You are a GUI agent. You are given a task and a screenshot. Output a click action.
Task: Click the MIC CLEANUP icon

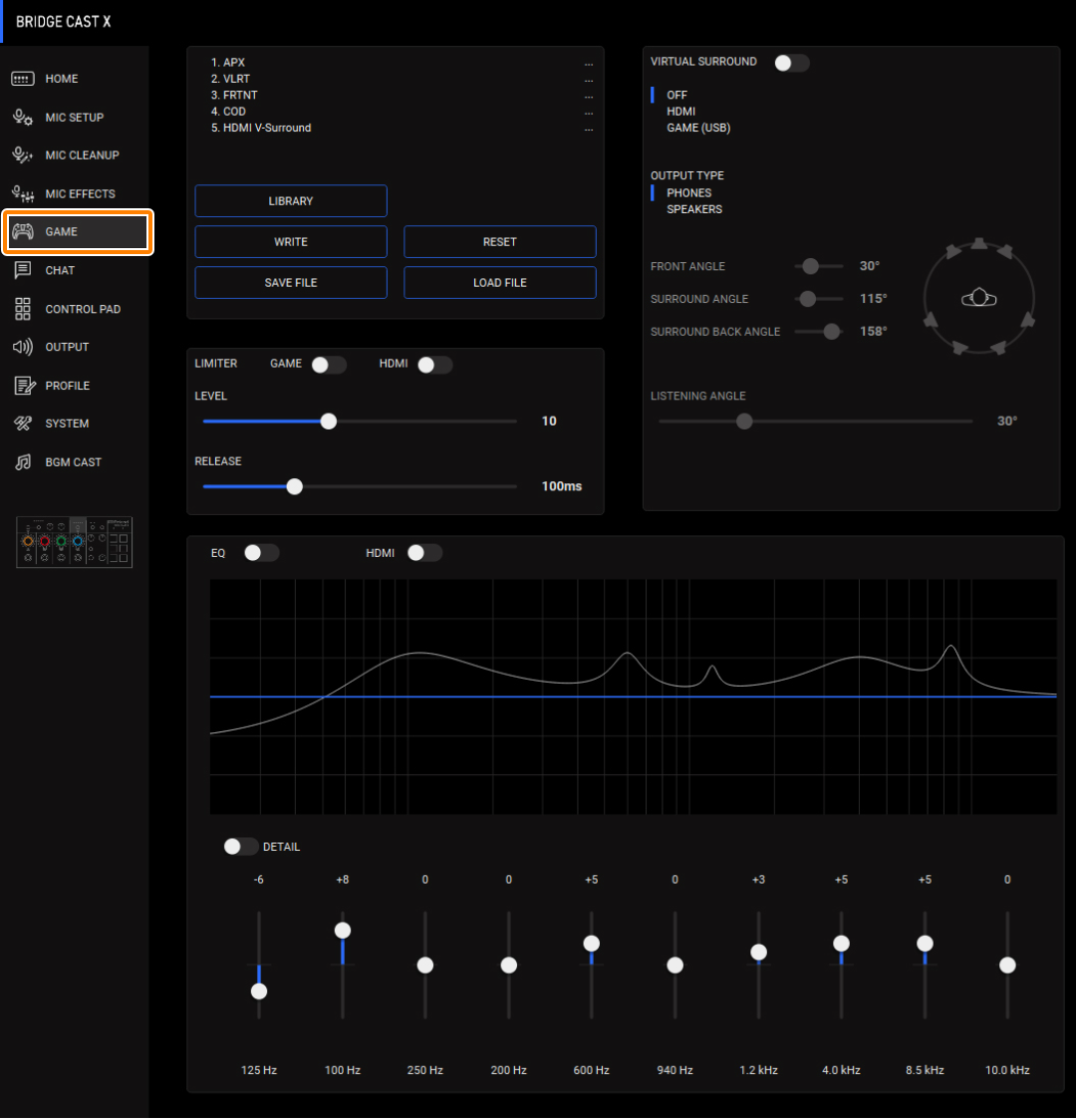tap(22, 155)
